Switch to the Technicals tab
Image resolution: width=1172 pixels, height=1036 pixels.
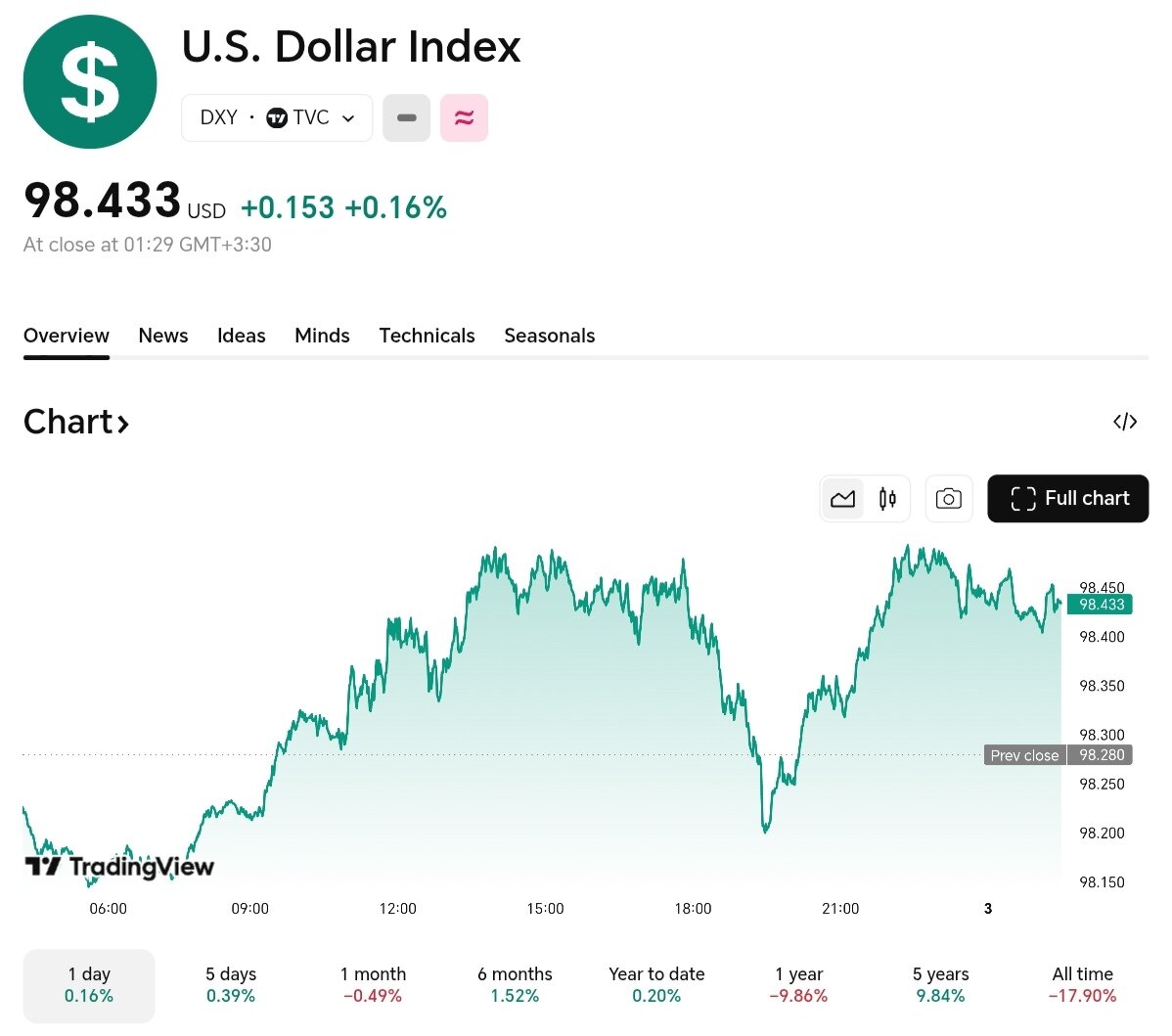[427, 336]
